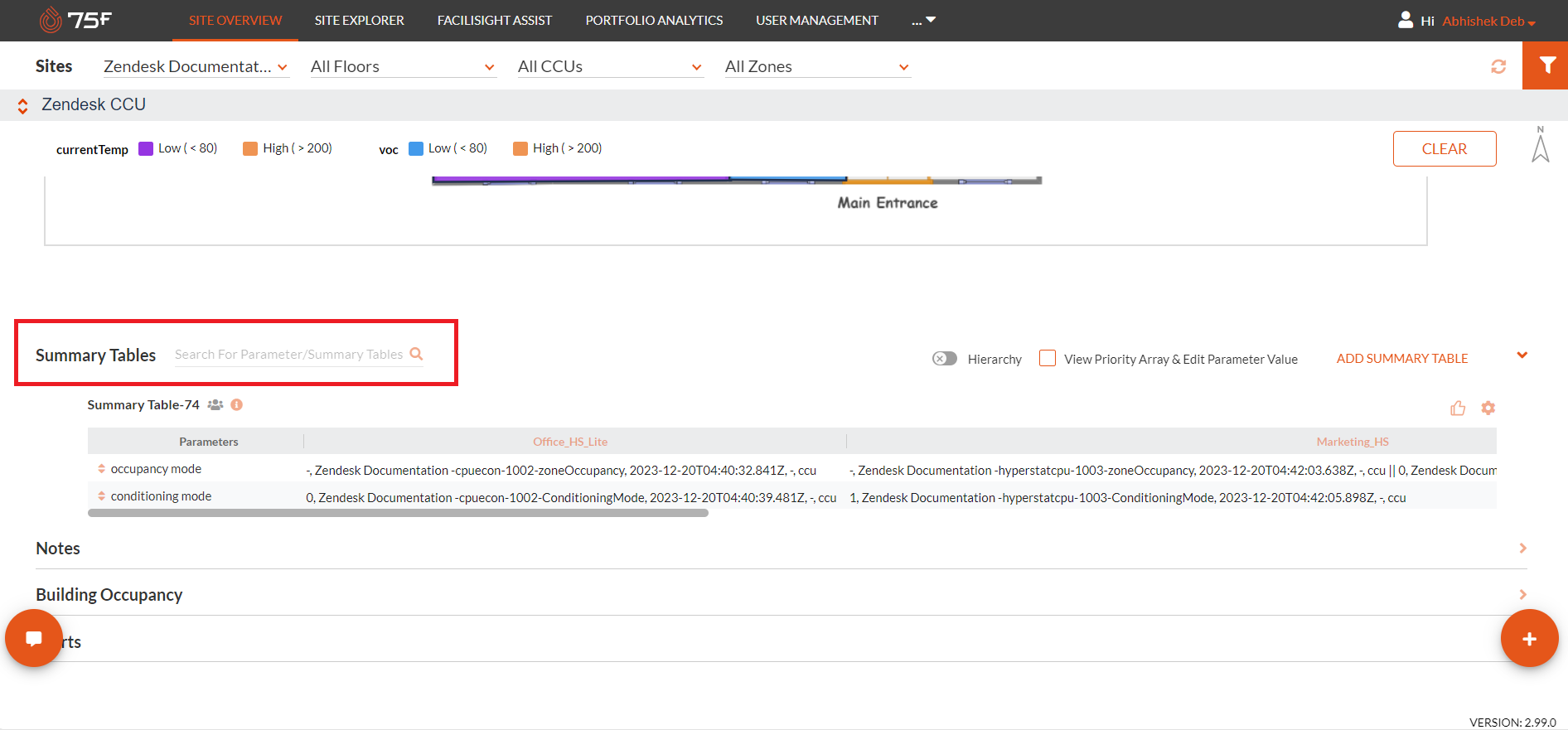This screenshot has width=1568, height=730.
Task: Click the search magnifier in Summary Tables
Action: 416,354
